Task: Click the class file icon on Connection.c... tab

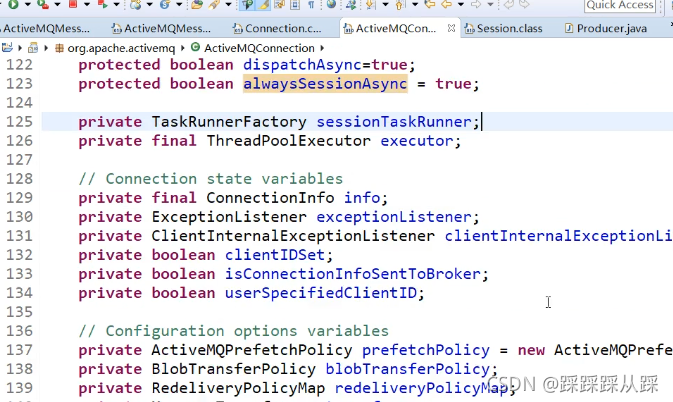Action: click(x=237, y=29)
